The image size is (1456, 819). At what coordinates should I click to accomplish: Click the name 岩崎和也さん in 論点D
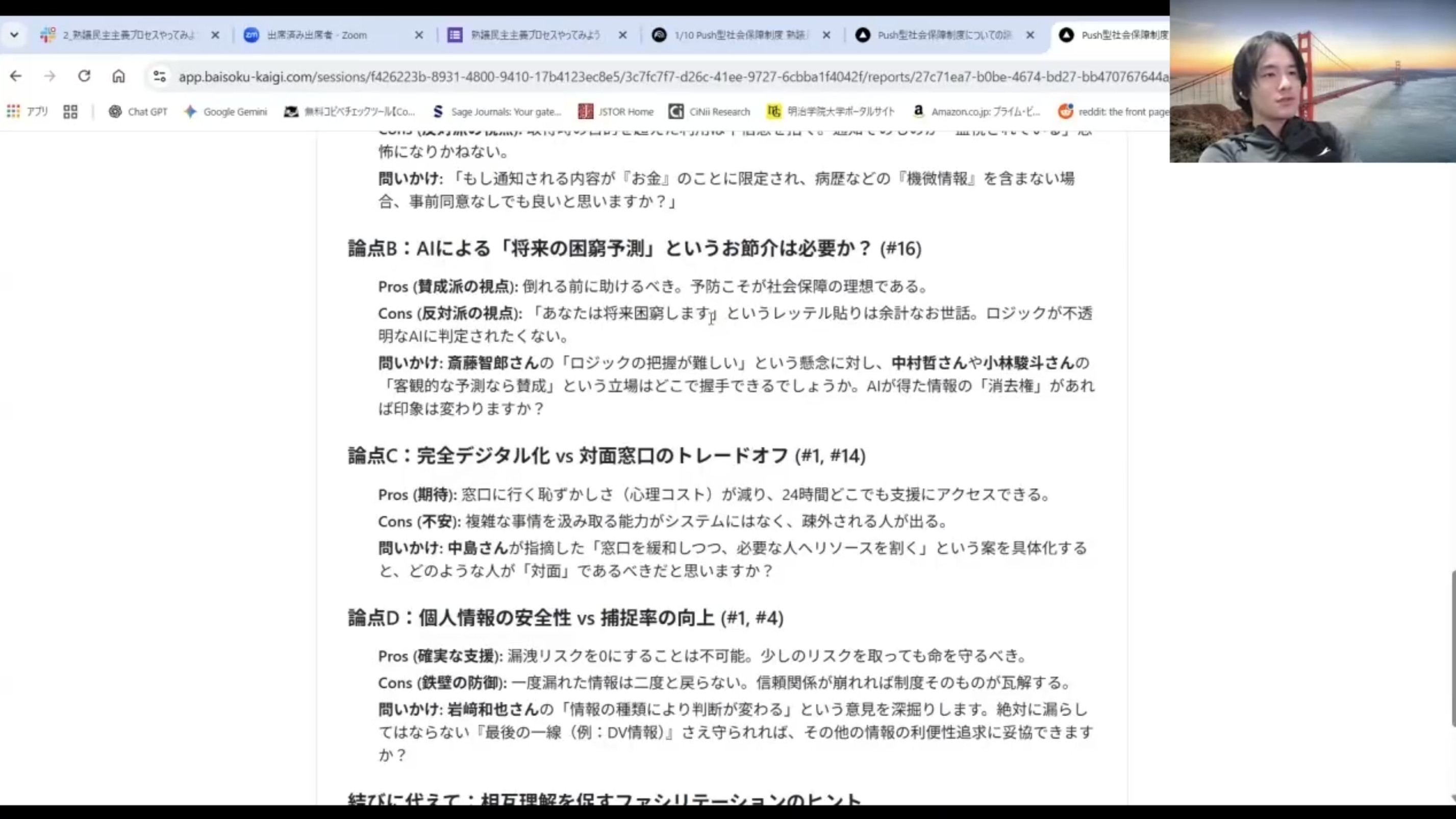click(493, 709)
